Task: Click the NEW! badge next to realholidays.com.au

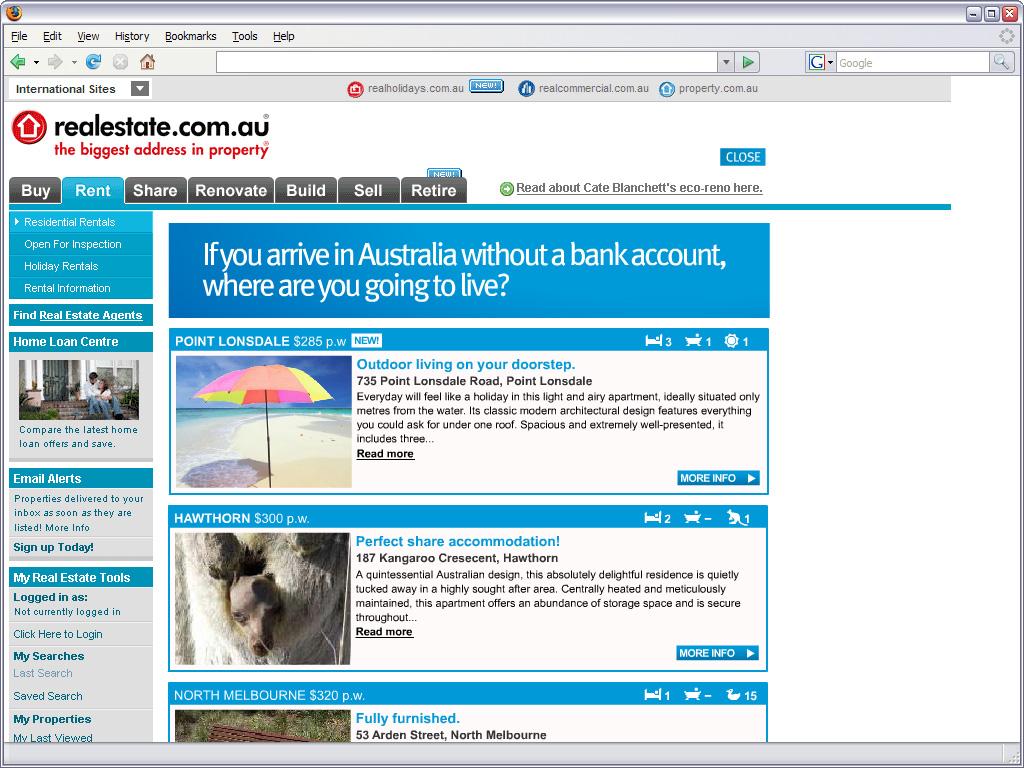Action: pos(487,86)
